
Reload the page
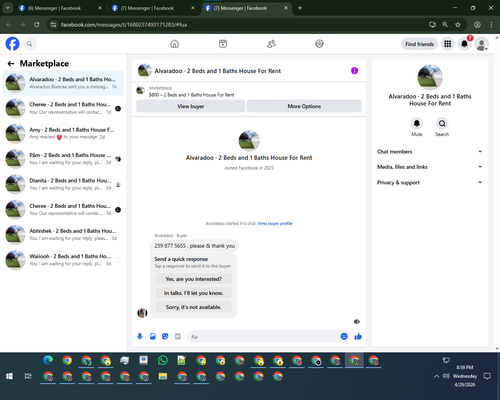(x=37, y=25)
